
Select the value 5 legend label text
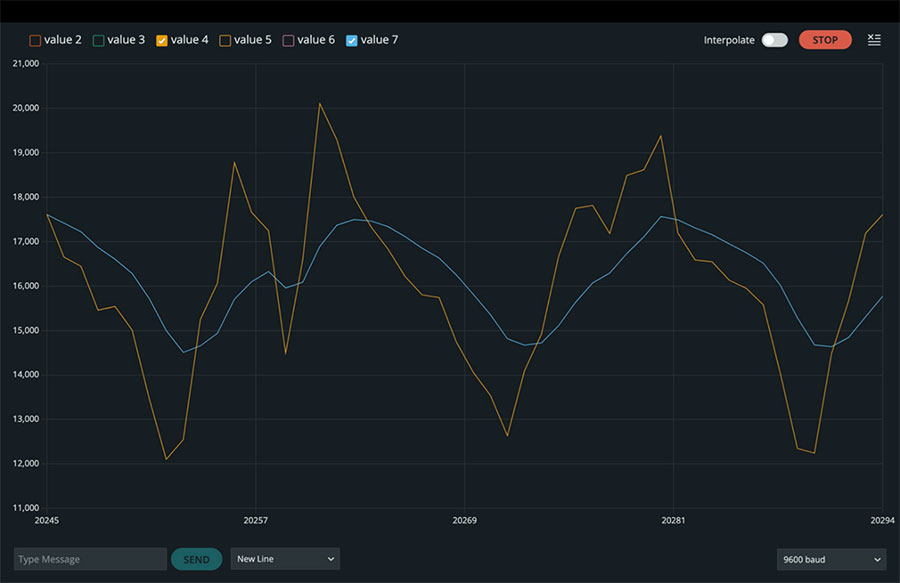click(x=253, y=40)
